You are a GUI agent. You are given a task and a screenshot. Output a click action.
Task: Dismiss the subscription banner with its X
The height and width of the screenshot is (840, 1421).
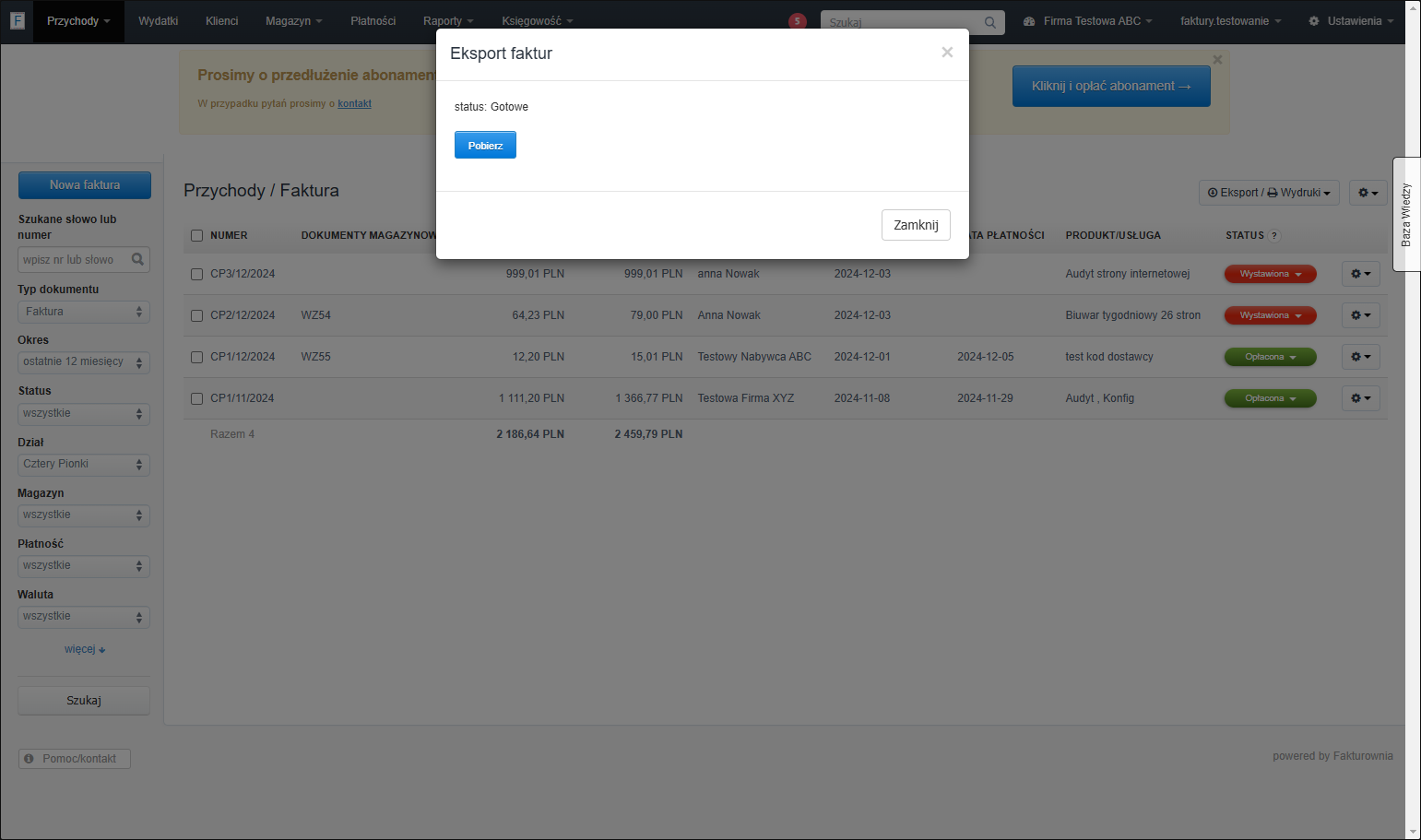pyautogui.click(x=1217, y=60)
